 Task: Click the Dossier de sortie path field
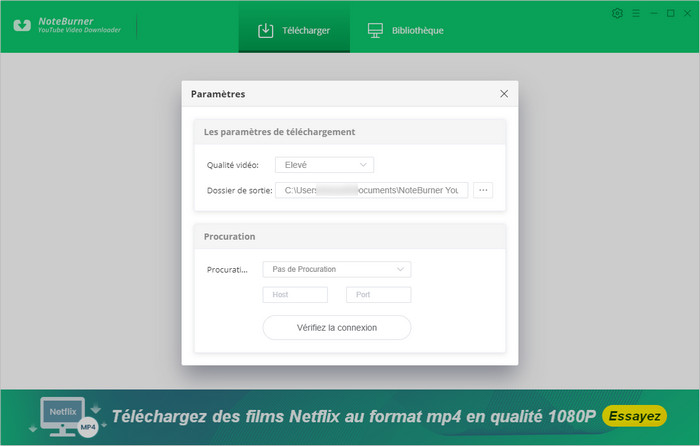tap(371, 190)
